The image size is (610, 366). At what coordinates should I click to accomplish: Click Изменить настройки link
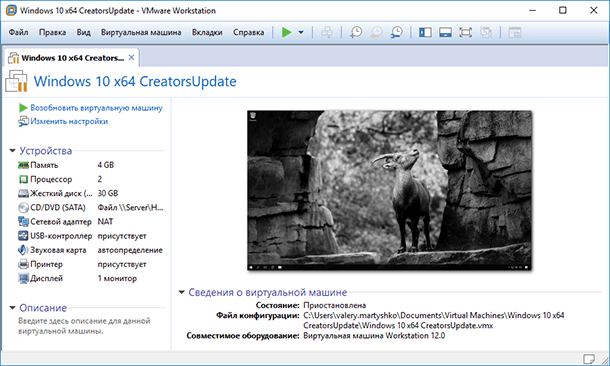[69, 121]
